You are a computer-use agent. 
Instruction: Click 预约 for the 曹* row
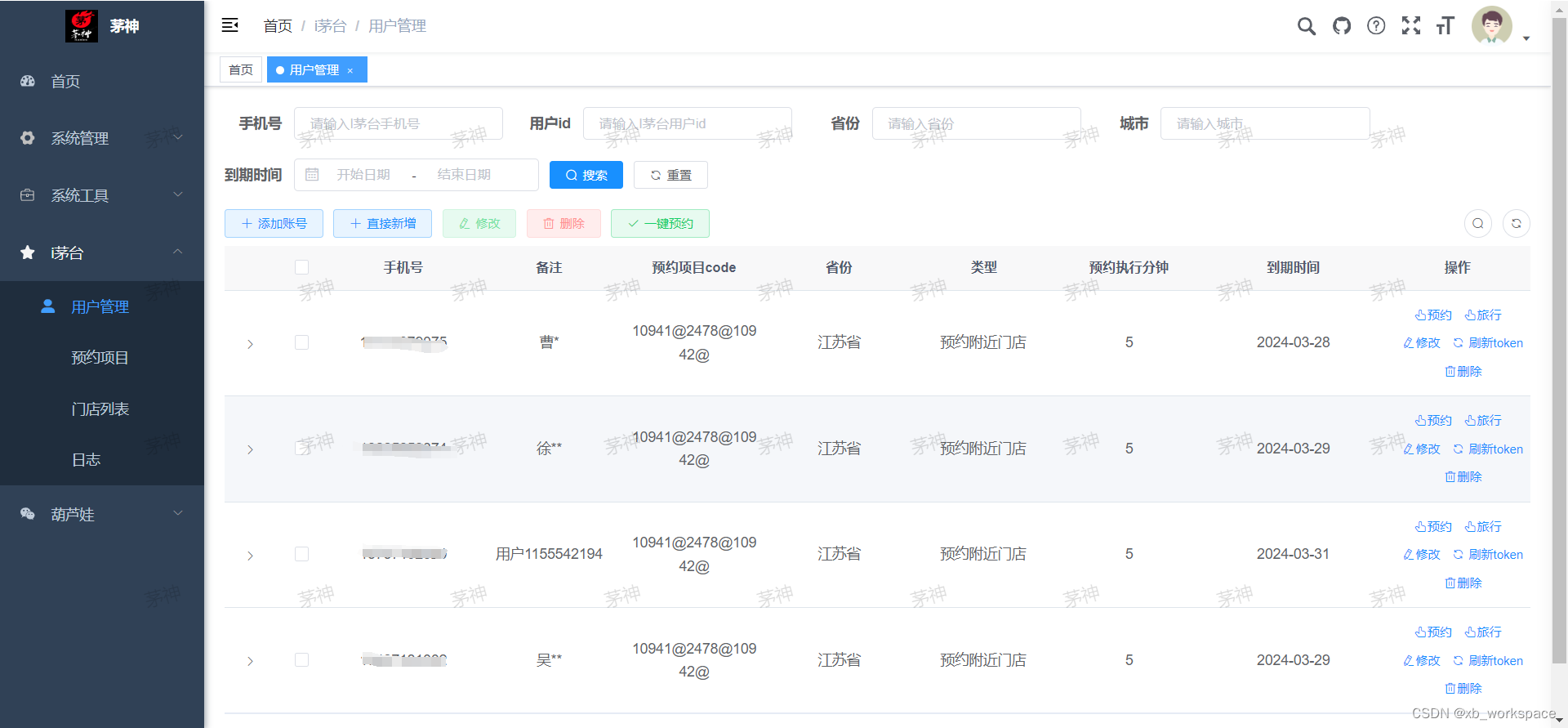1433,315
